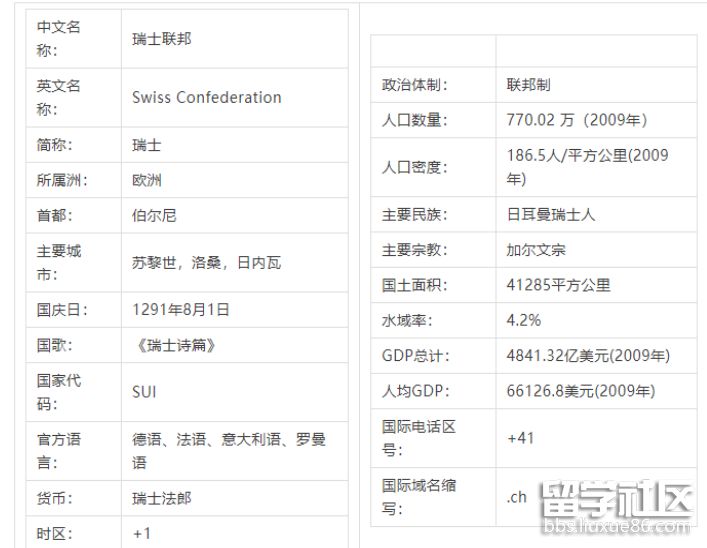Select the GDP total 4841.32亿美元 cell
The image size is (707, 548).
(x=588, y=355)
